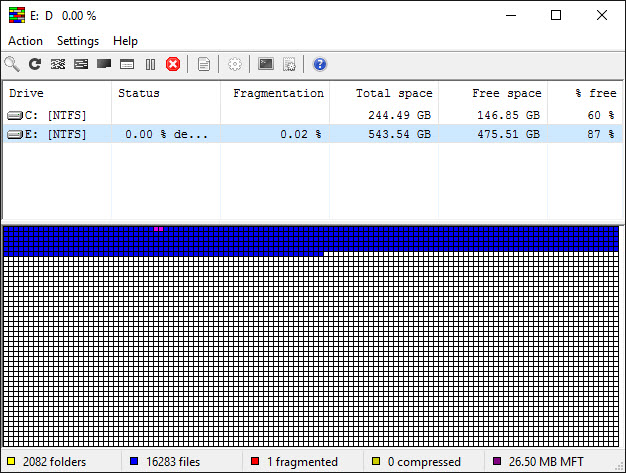Click the 0.02 % fragmentation value
The image size is (626, 473).
click(x=301, y=134)
